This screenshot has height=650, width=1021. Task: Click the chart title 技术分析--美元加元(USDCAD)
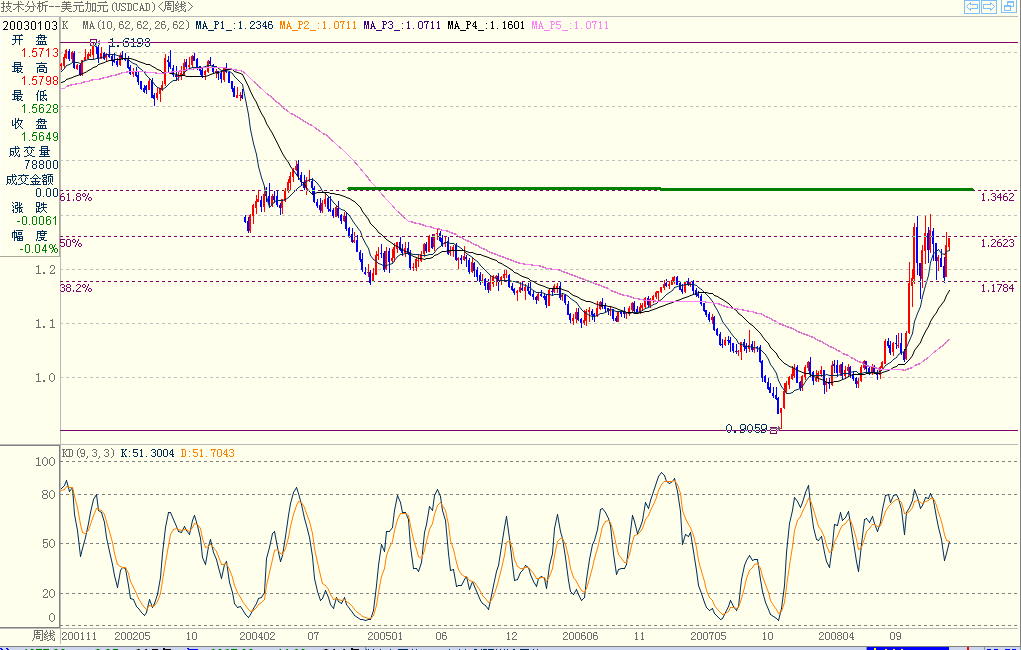point(79,7)
